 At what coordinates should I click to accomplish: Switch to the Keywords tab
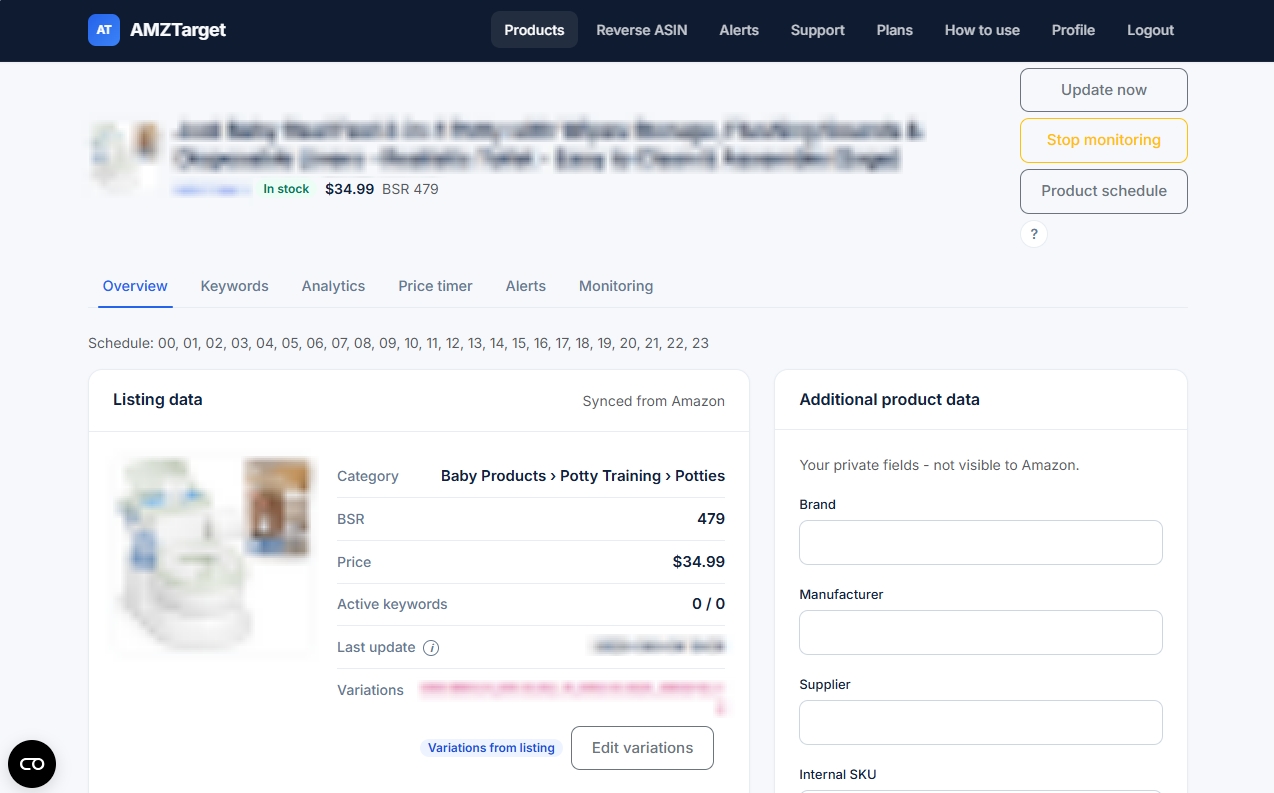[235, 286]
